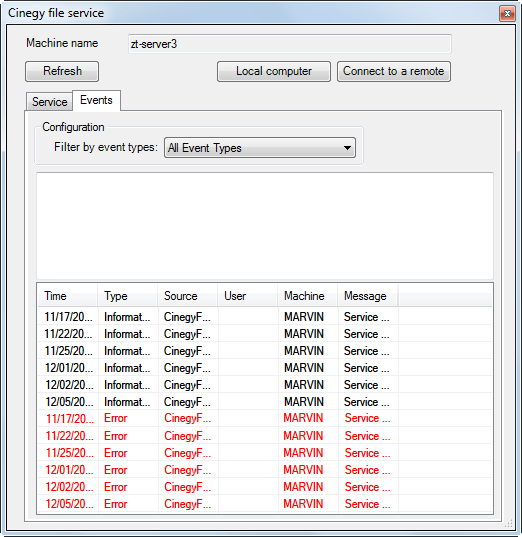Click the Source cell of 12/02 Error row

tap(187, 487)
